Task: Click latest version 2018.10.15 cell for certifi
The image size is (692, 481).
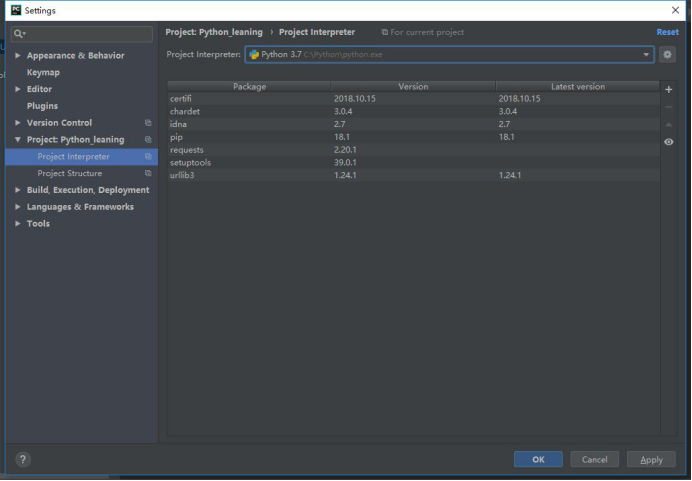Action: tap(519, 99)
